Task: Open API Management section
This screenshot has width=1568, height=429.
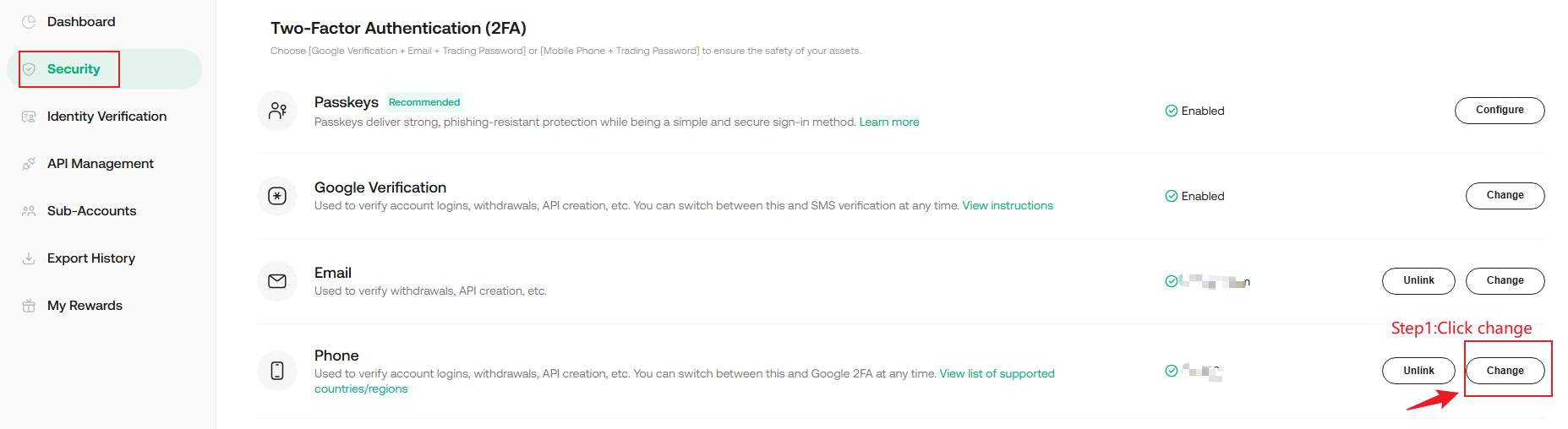Action: click(100, 164)
